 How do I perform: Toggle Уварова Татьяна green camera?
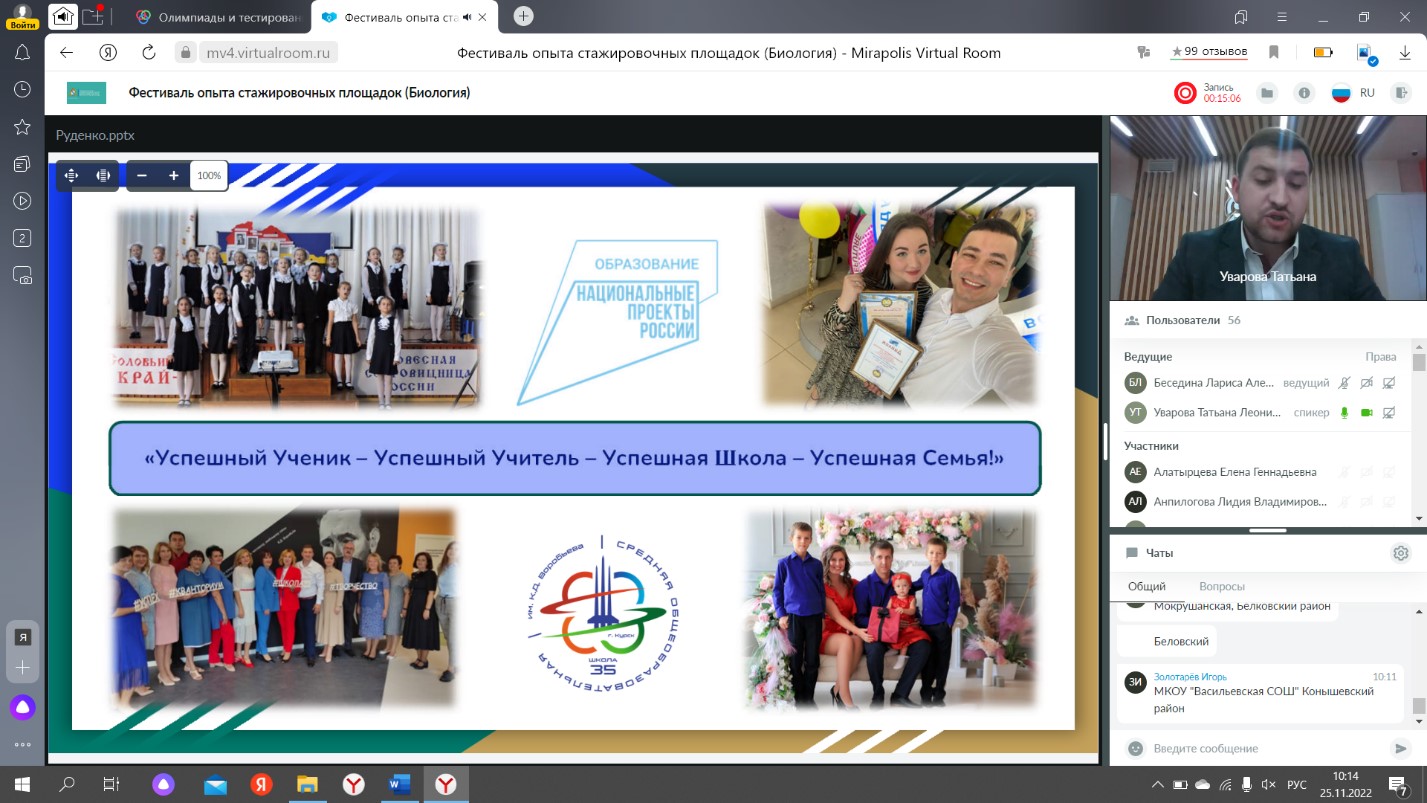[x=1366, y=412]
